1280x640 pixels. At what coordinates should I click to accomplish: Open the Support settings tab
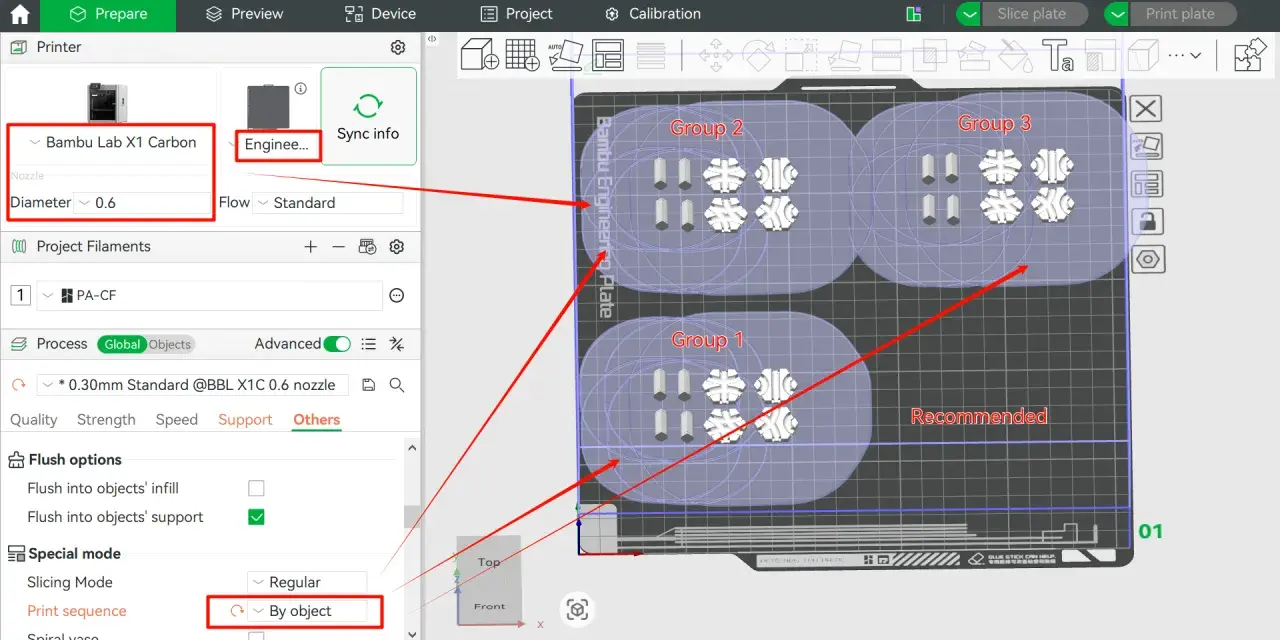[245, 420]
